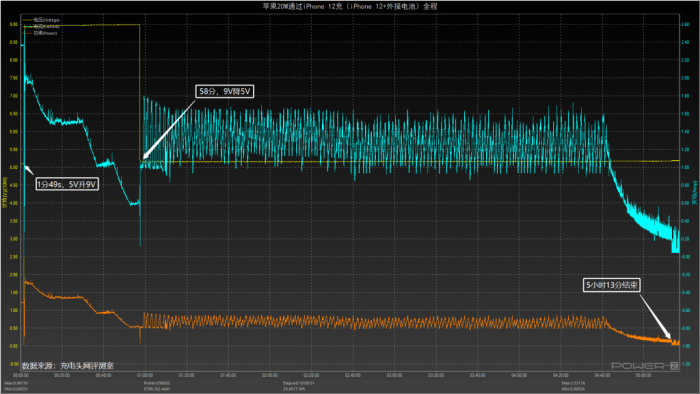Click the Max current readout bottom right

(573, 383)
